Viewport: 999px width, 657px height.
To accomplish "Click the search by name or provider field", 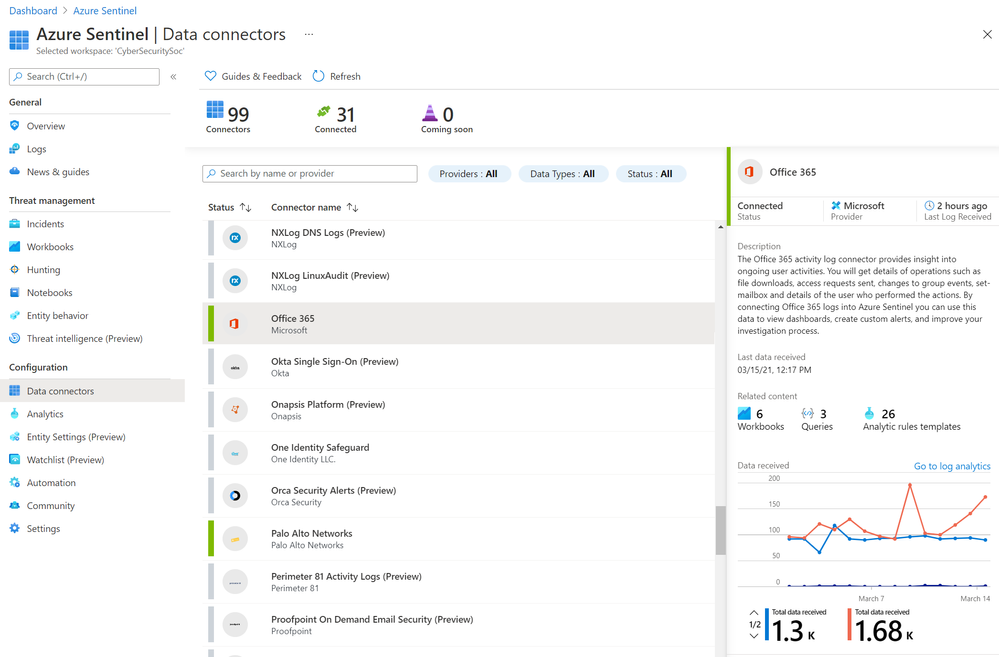I will (x=310, y=174).
